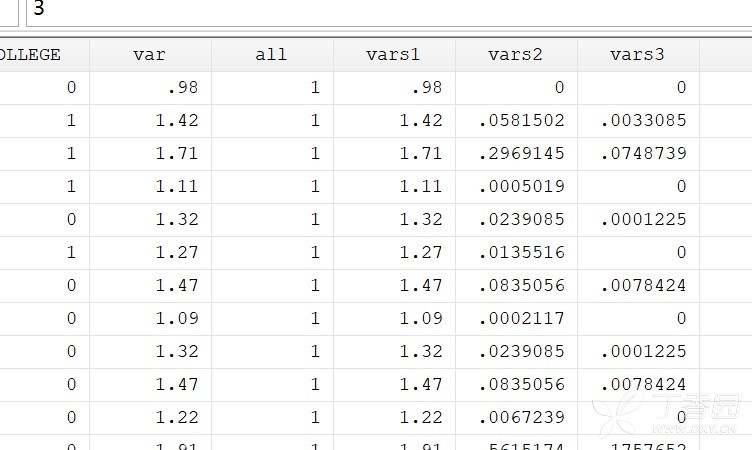The height and width of the screenshot is (450, 752).
Task: Click the all column header
Action: point(271,55)
